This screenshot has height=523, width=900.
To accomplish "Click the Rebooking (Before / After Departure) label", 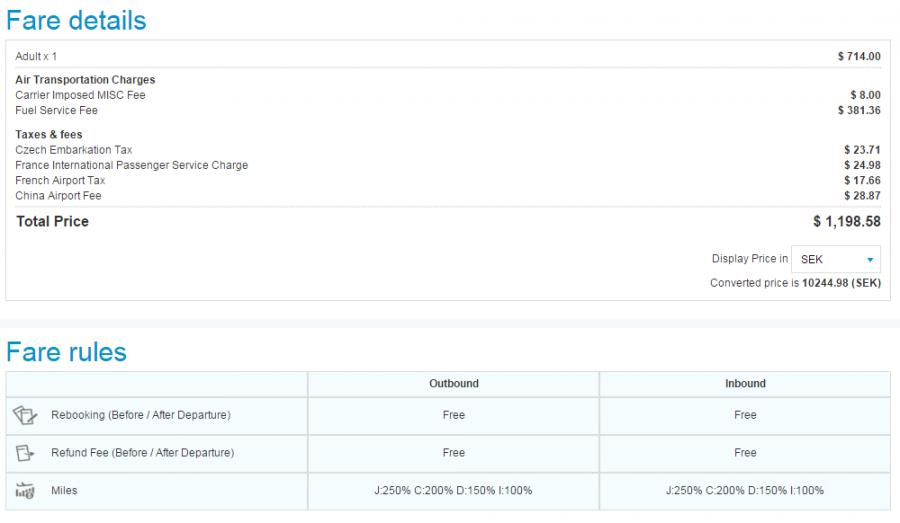I will 142,415.
